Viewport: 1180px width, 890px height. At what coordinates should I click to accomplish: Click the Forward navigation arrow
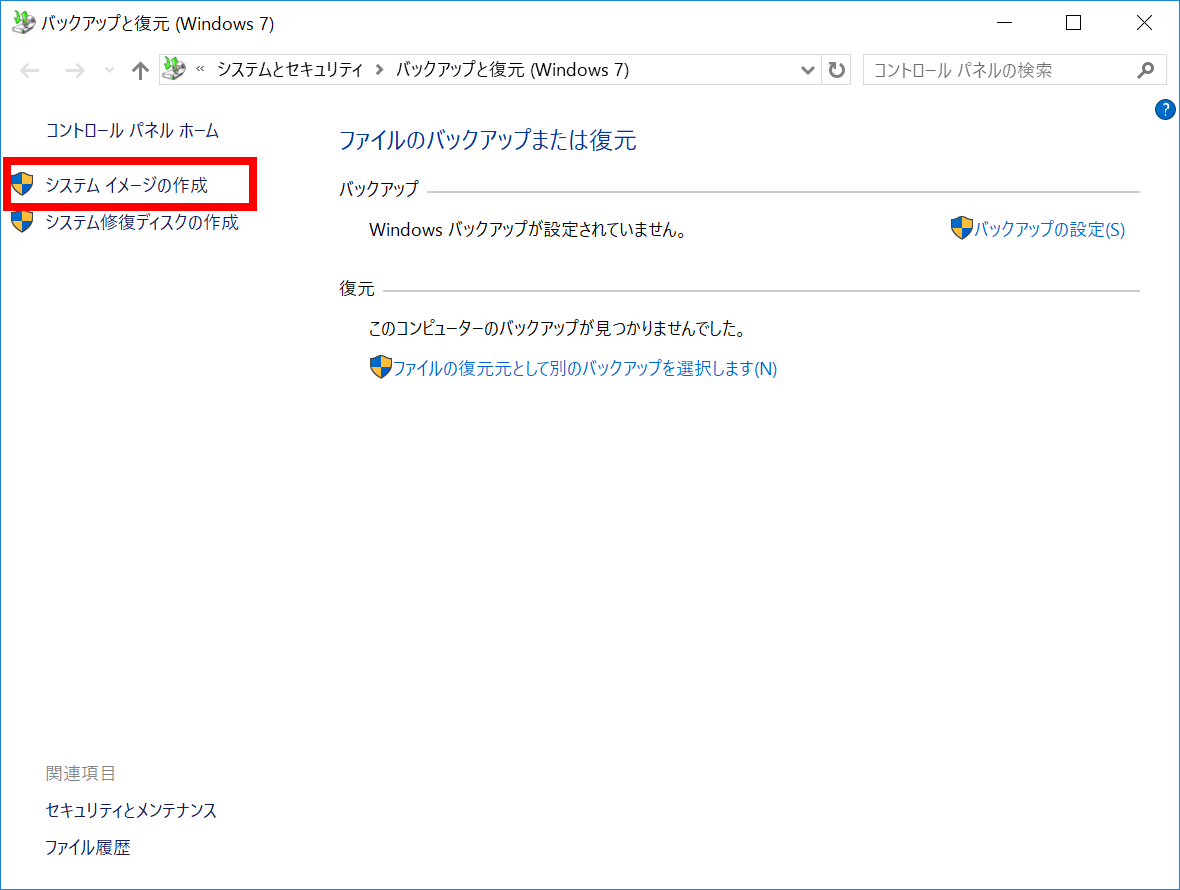[x=75, y=71]
